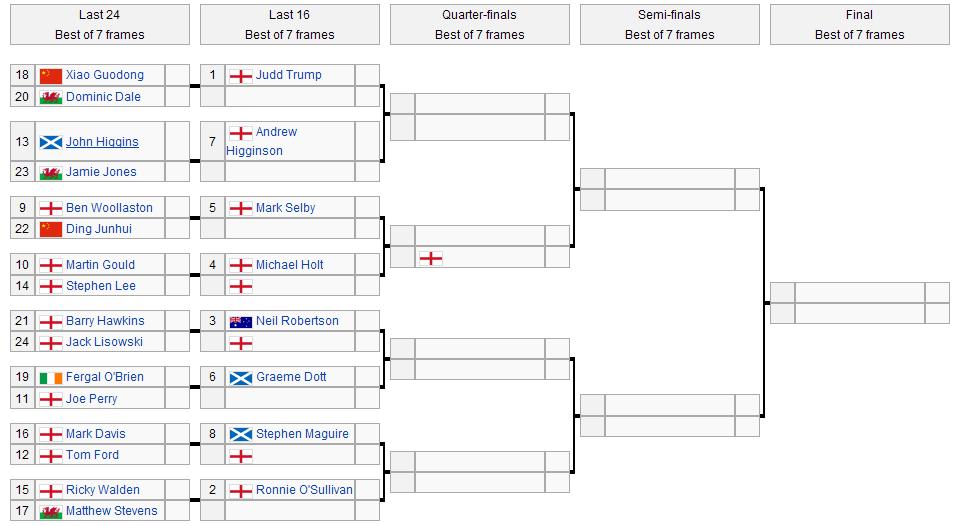This screenshot has width=955, height=526.
Task: Click the lone England flag in the quarter-finals column
Action: pos(430,258)
